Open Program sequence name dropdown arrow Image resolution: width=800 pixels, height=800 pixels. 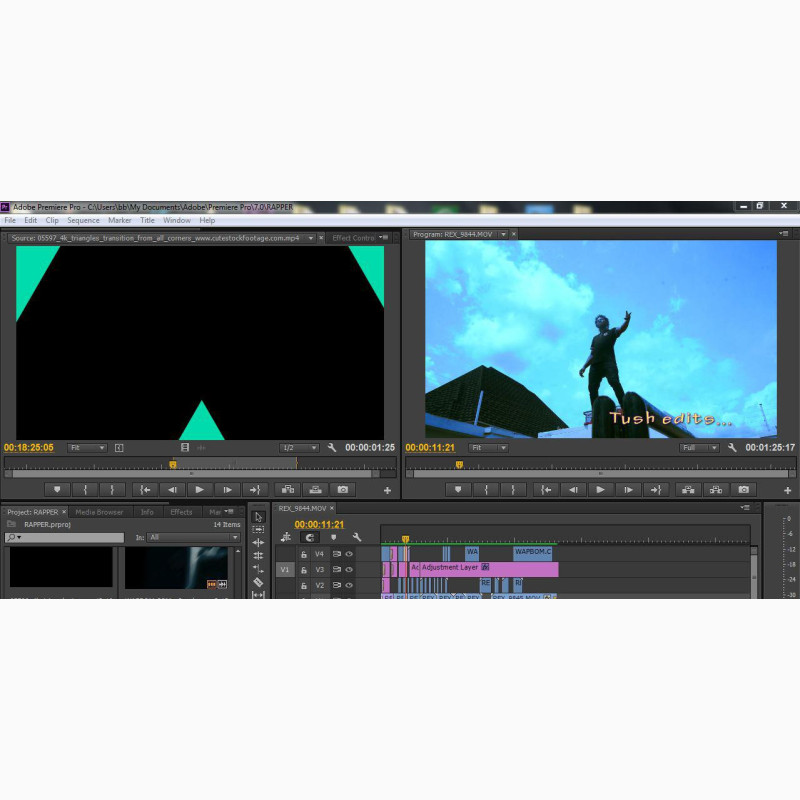point(503,235)
